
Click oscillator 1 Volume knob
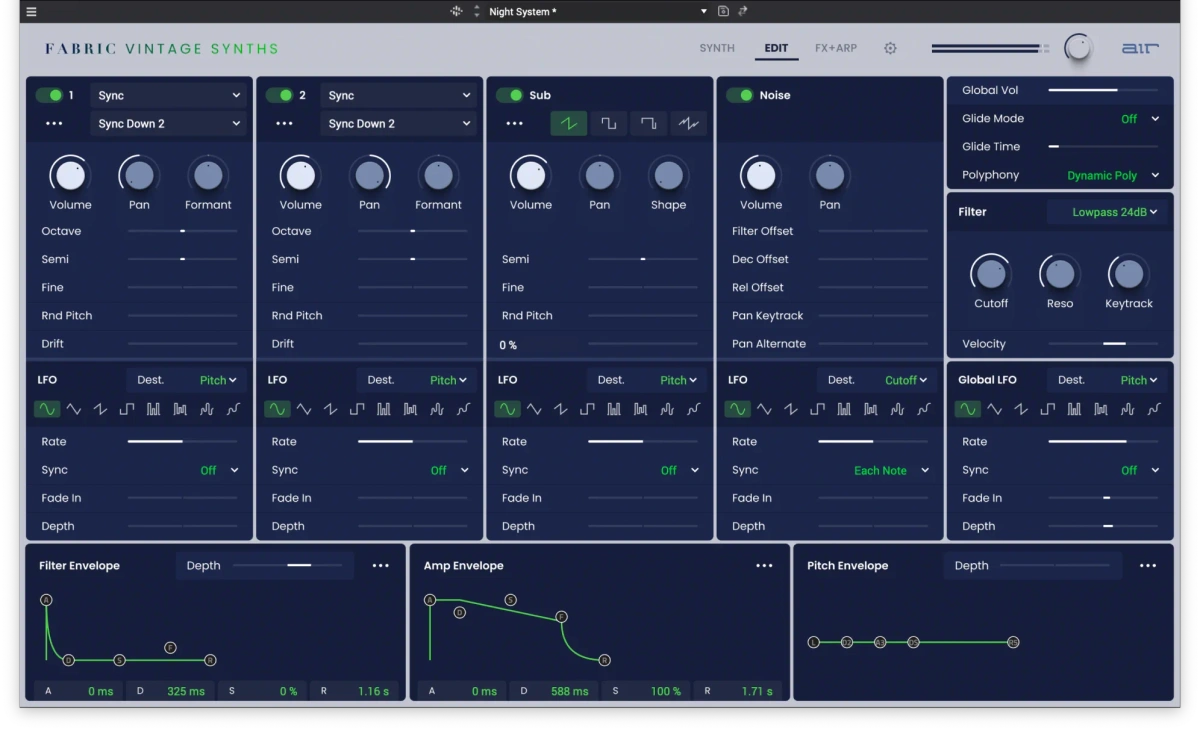(x=70, y=175)
